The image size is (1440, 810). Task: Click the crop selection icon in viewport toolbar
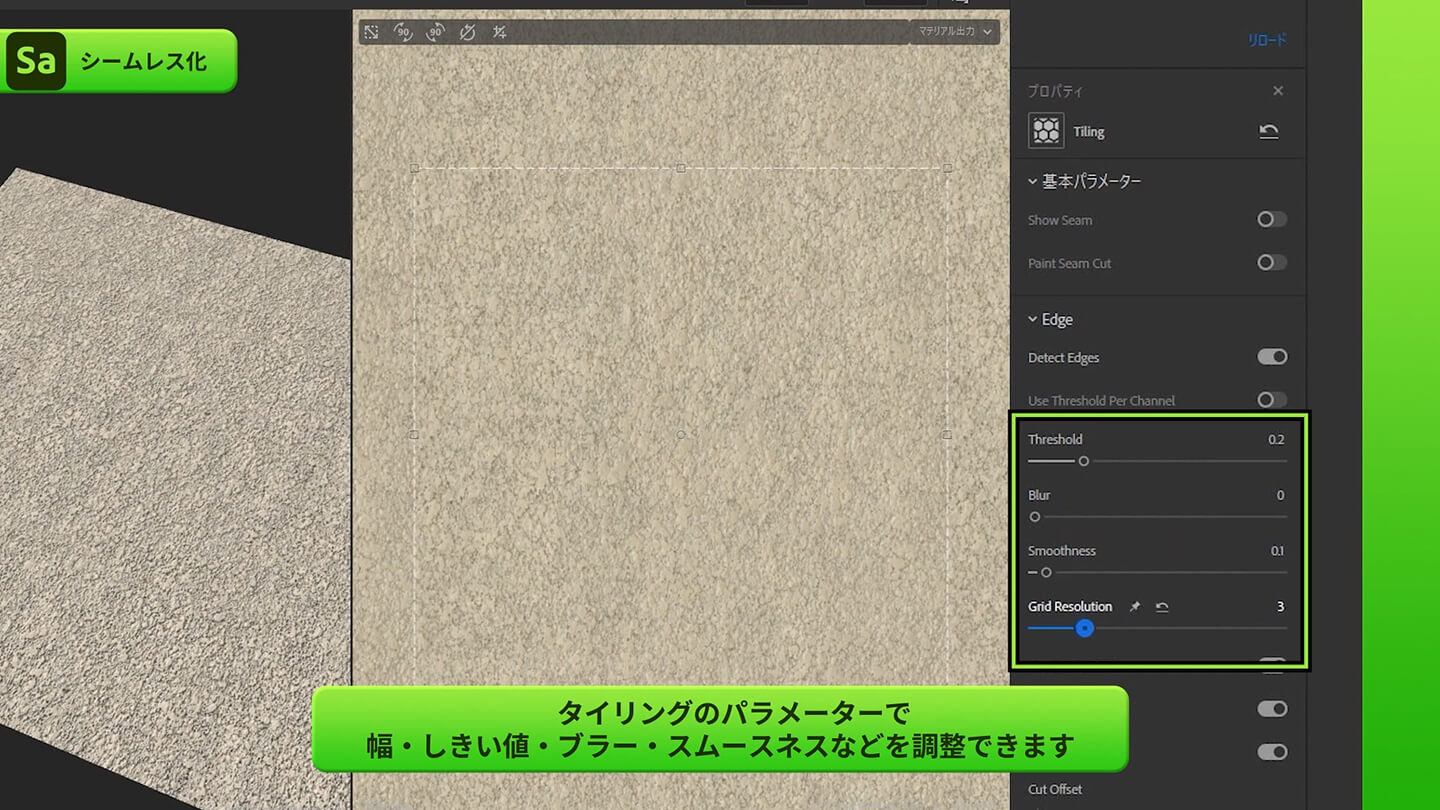tap(371, 32)
